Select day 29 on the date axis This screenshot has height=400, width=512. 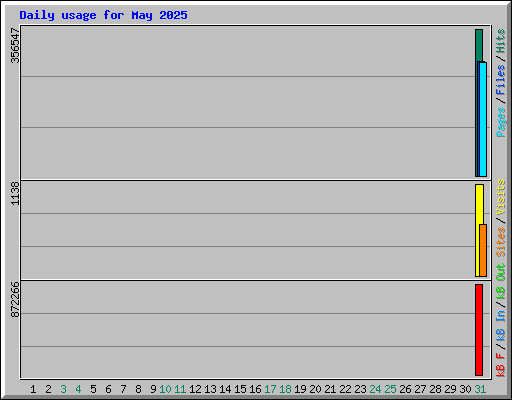450,389
